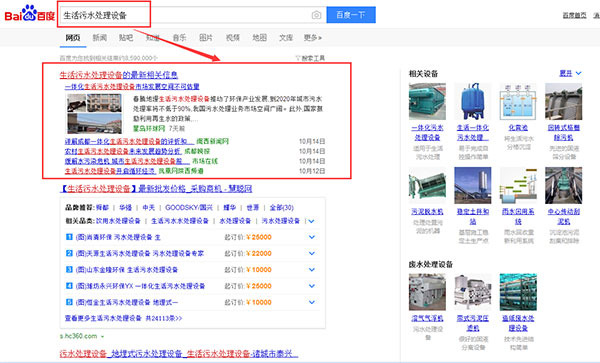This screenshot has width=600, height=363.
Task: Open 造纸废水处理设备 text link
Action: (518, 323)
